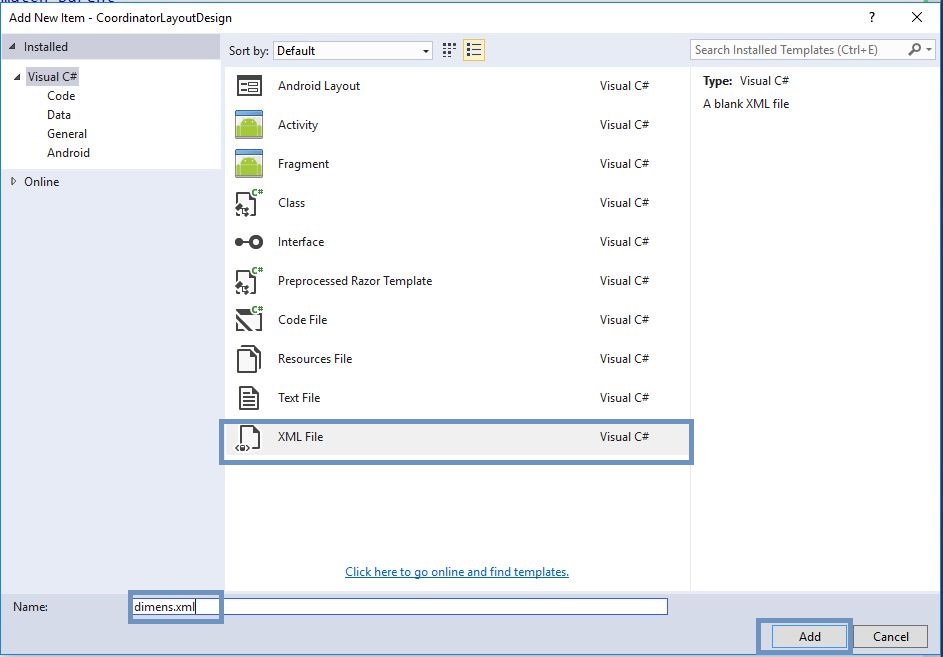Select the 'Resources File' template name

[x=315, y=359]
